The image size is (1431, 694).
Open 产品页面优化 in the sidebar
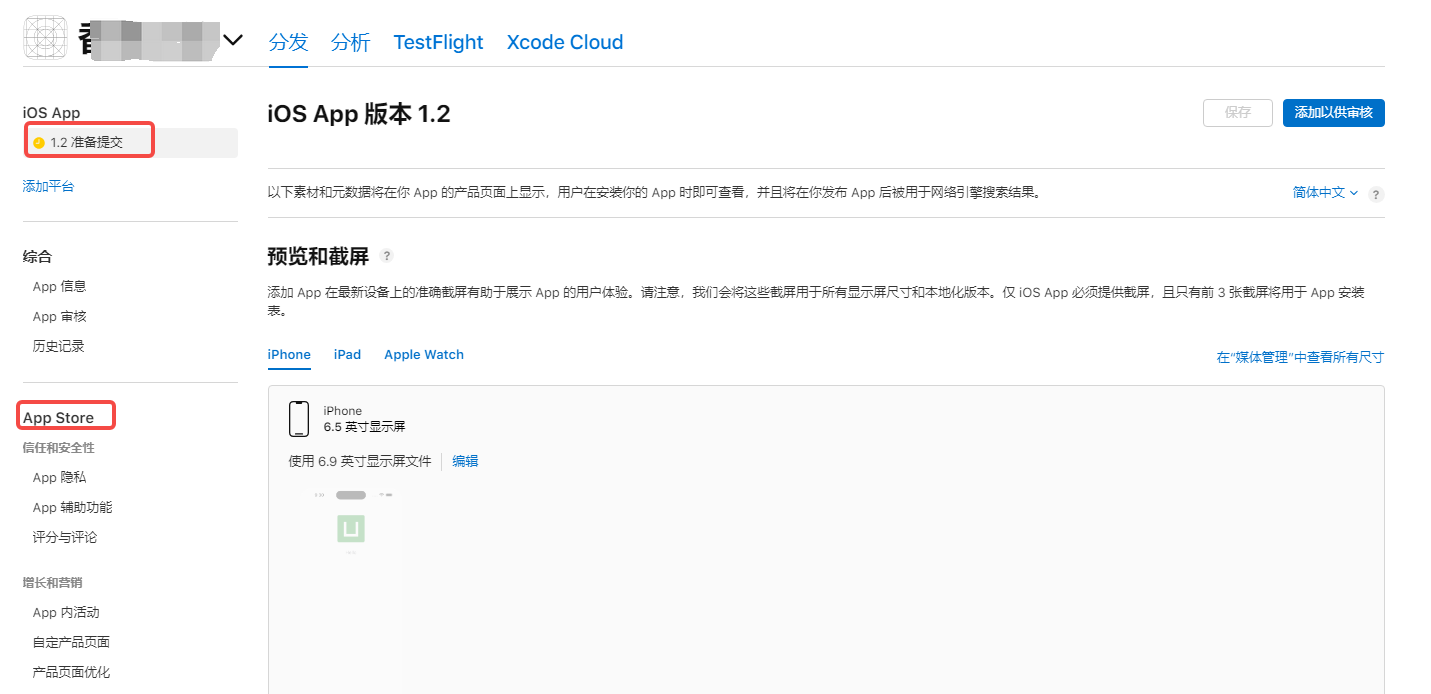pyautogui.click(x=71, y=672)
